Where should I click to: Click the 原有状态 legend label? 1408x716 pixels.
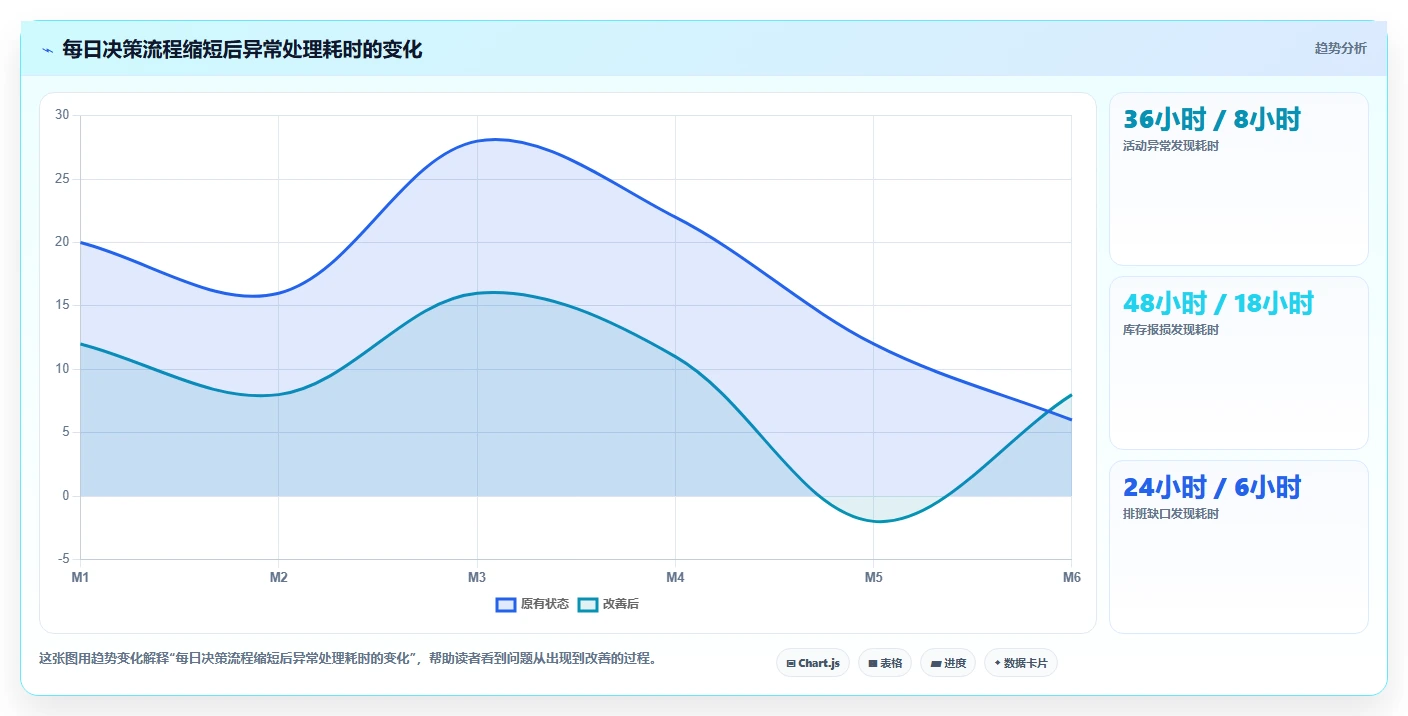pyautogui.click(x=545, y=604)
